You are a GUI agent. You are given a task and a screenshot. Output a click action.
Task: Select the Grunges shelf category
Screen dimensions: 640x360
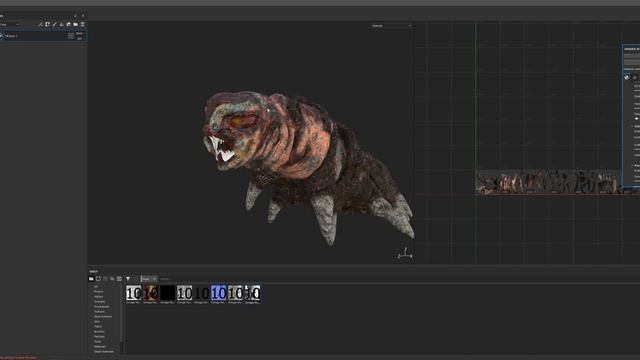click(x=100, y=302)
